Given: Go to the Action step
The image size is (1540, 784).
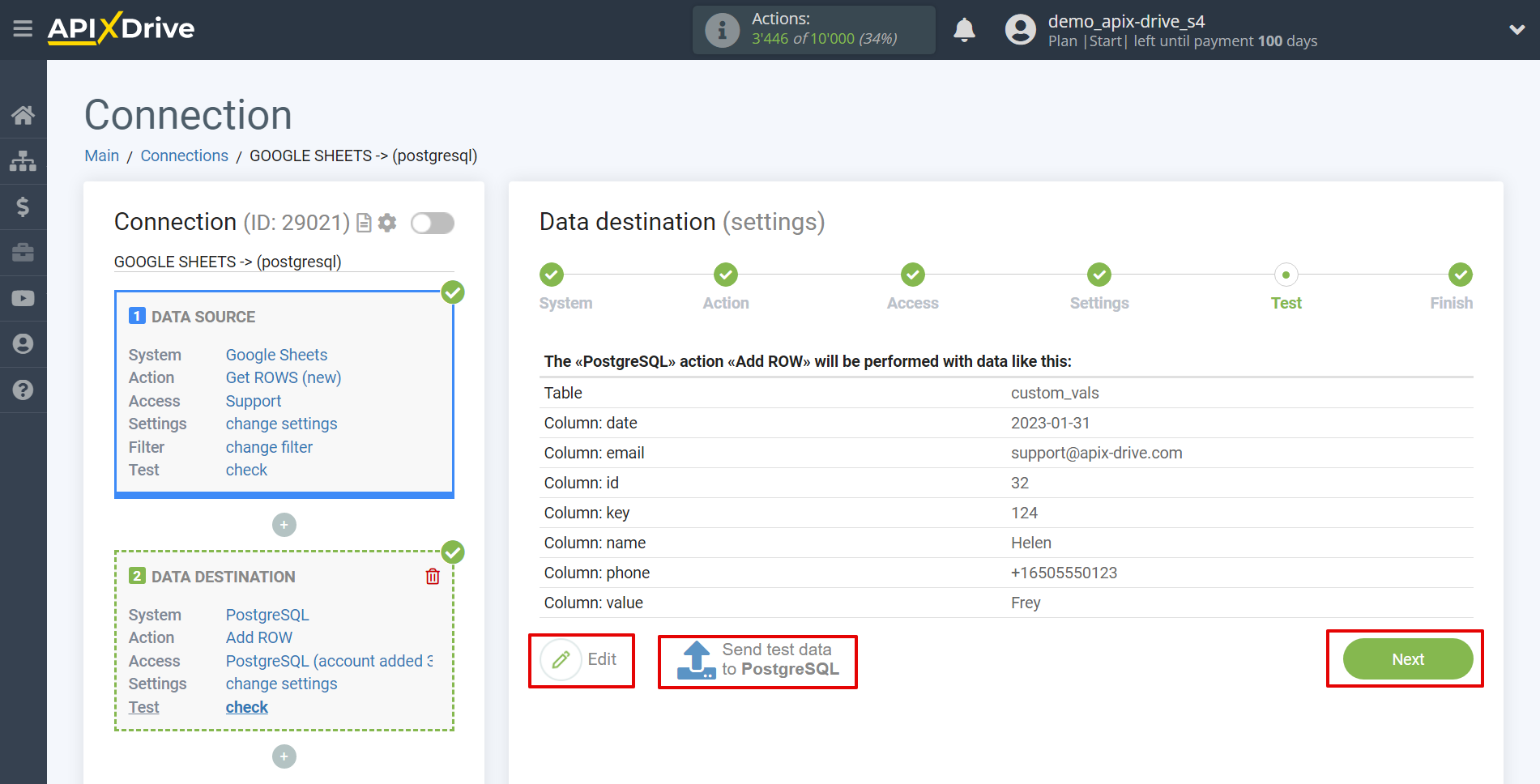Looking at the screenshot, I should coord(726,275).
